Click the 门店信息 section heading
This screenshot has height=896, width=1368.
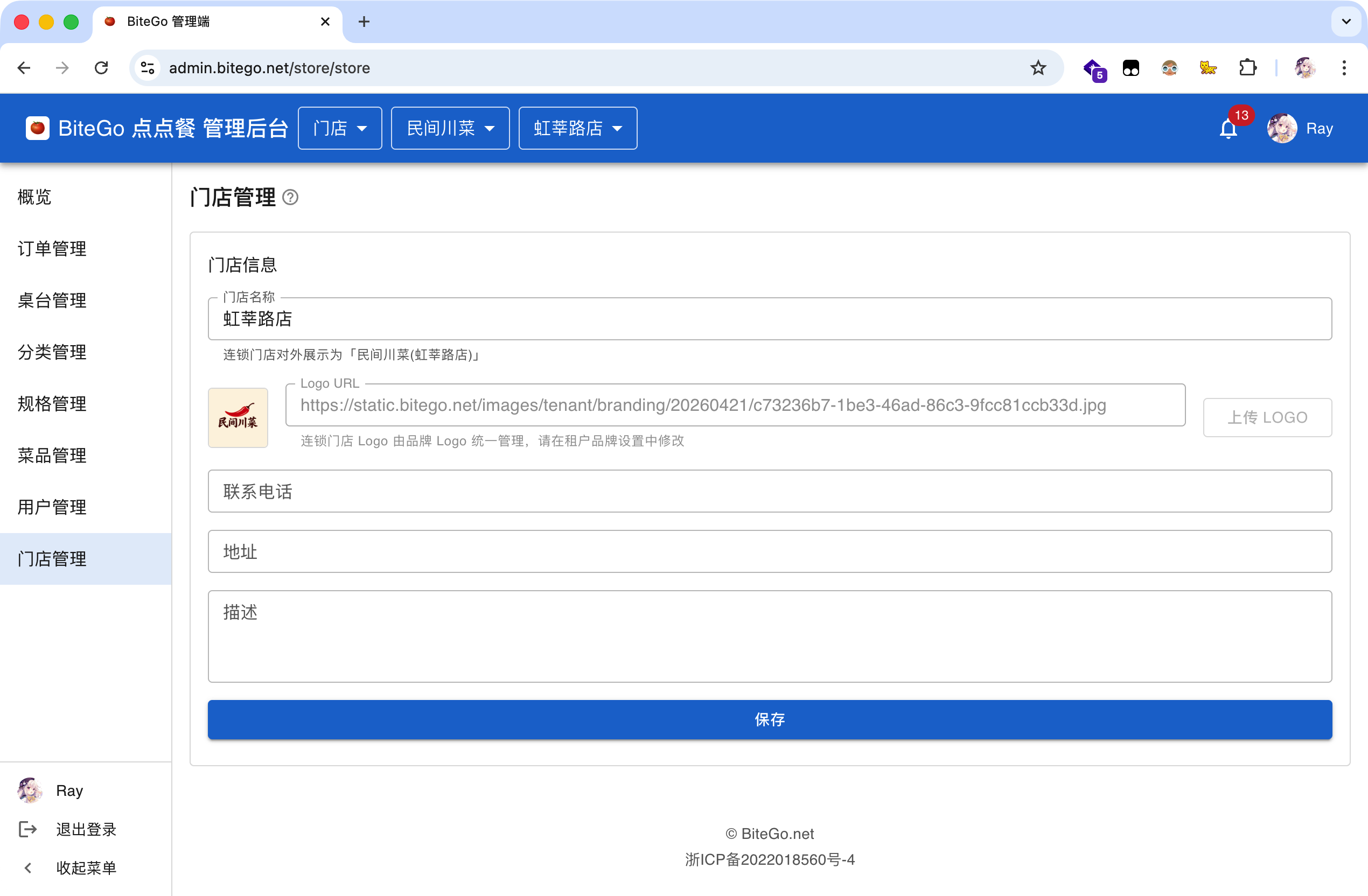(x=242, y=265)
